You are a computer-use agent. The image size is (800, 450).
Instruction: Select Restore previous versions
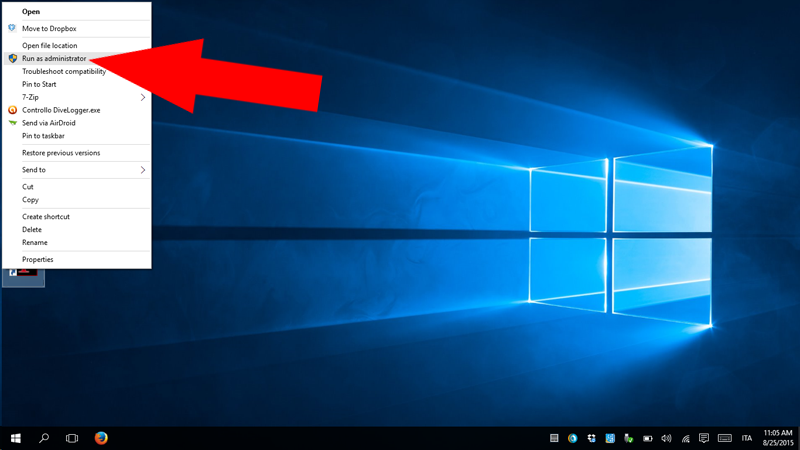77,153
